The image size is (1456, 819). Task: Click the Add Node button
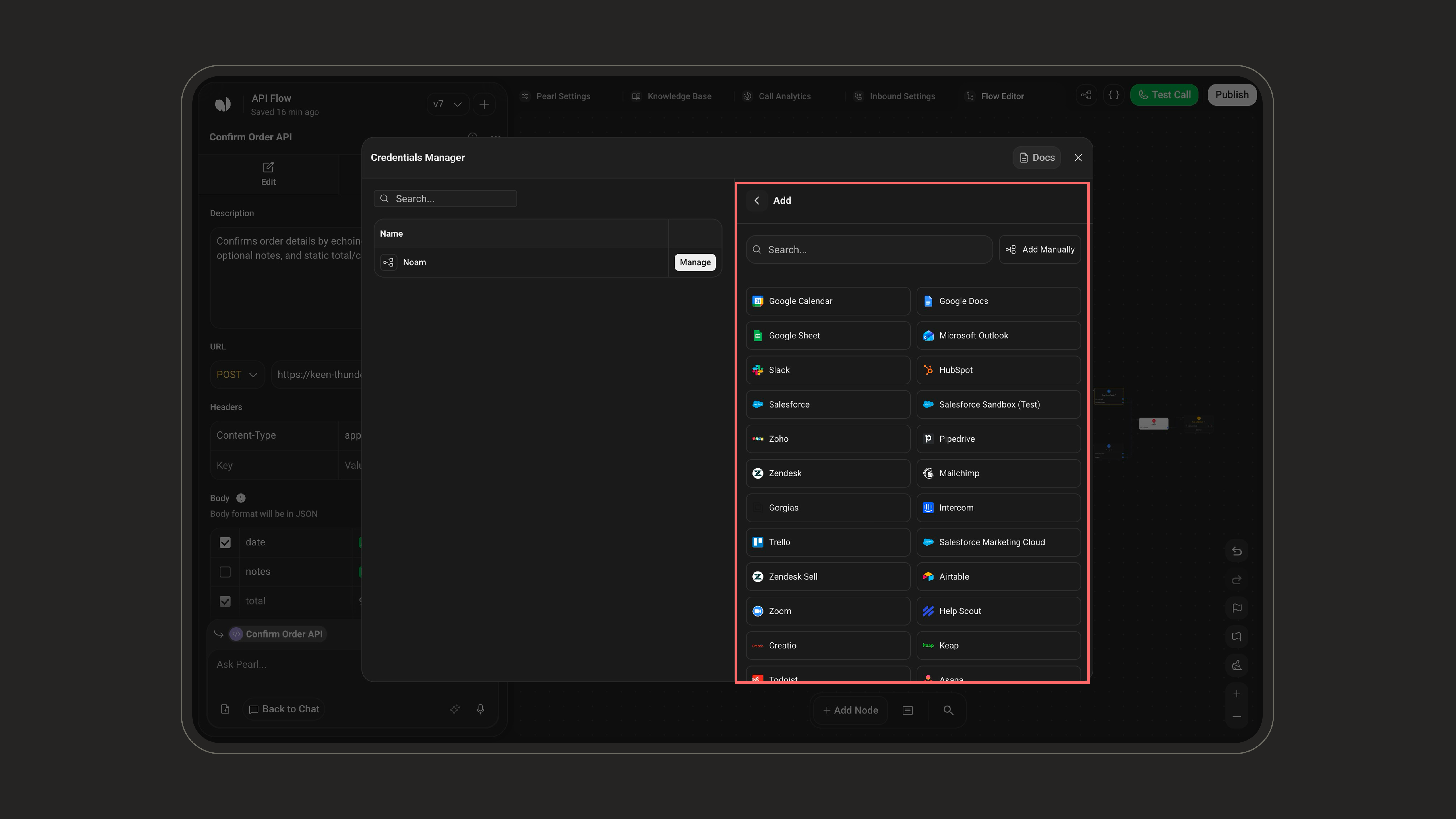(x=850, y=710)
